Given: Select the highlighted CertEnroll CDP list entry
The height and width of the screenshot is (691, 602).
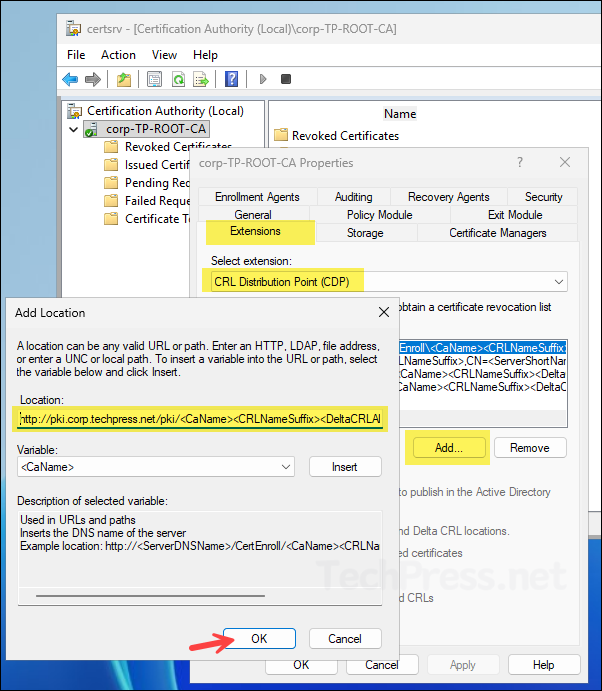Looking at the screenshot, I should (482, 348).
